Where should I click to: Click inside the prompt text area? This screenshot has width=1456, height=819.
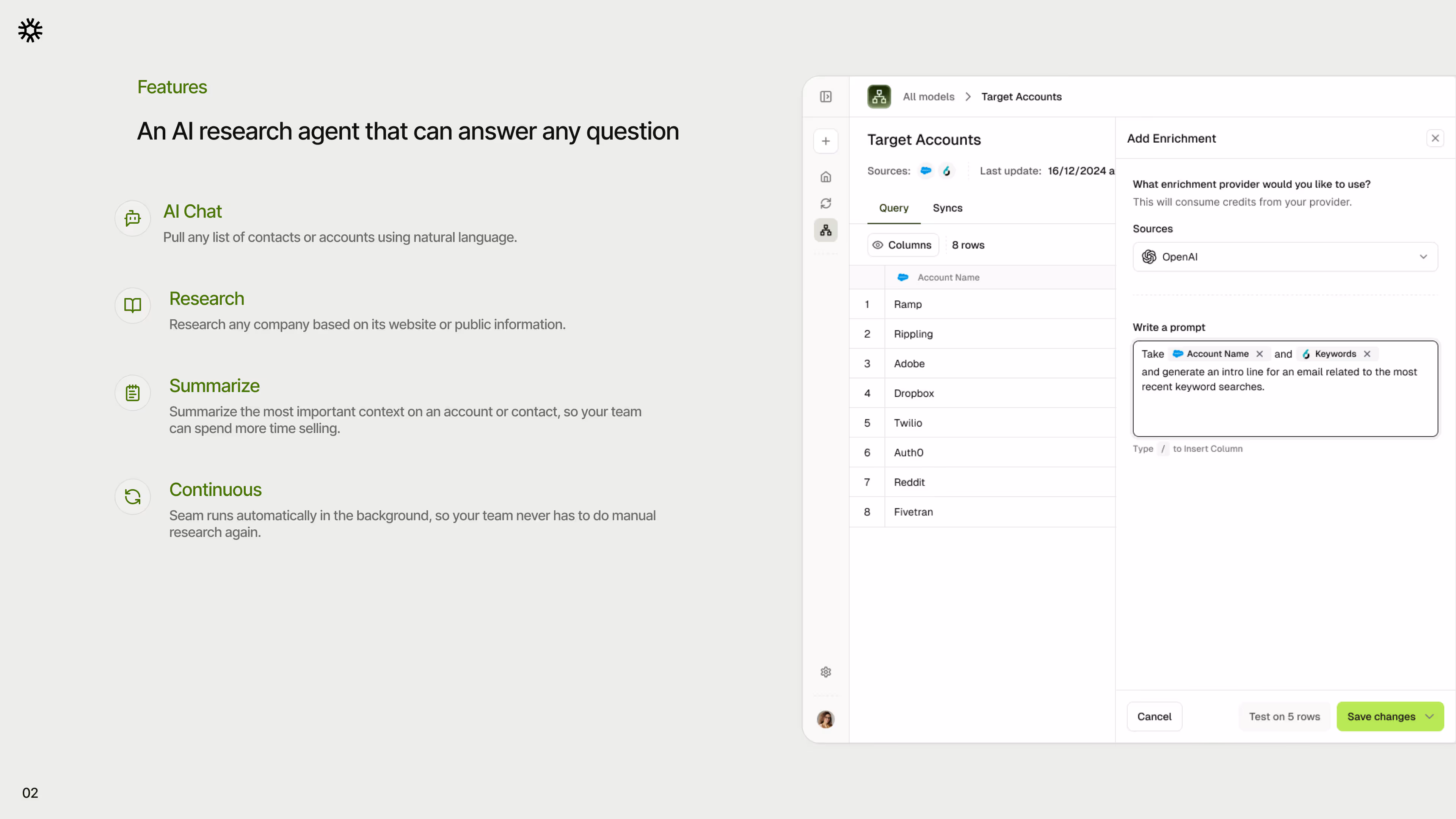point(1285,389)
